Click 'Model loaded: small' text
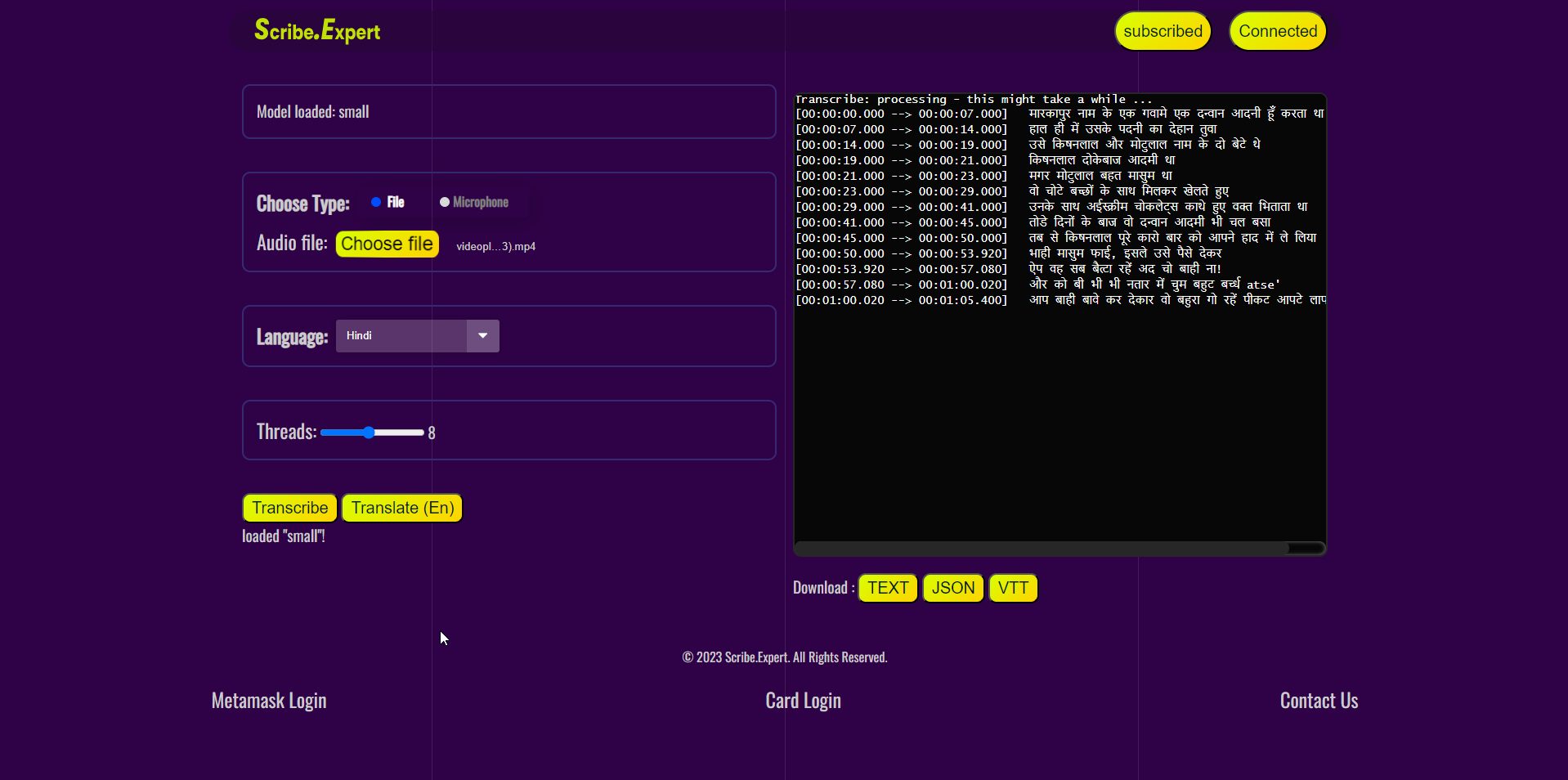This screenshot has width=1568, height=780. pos(313,112)
